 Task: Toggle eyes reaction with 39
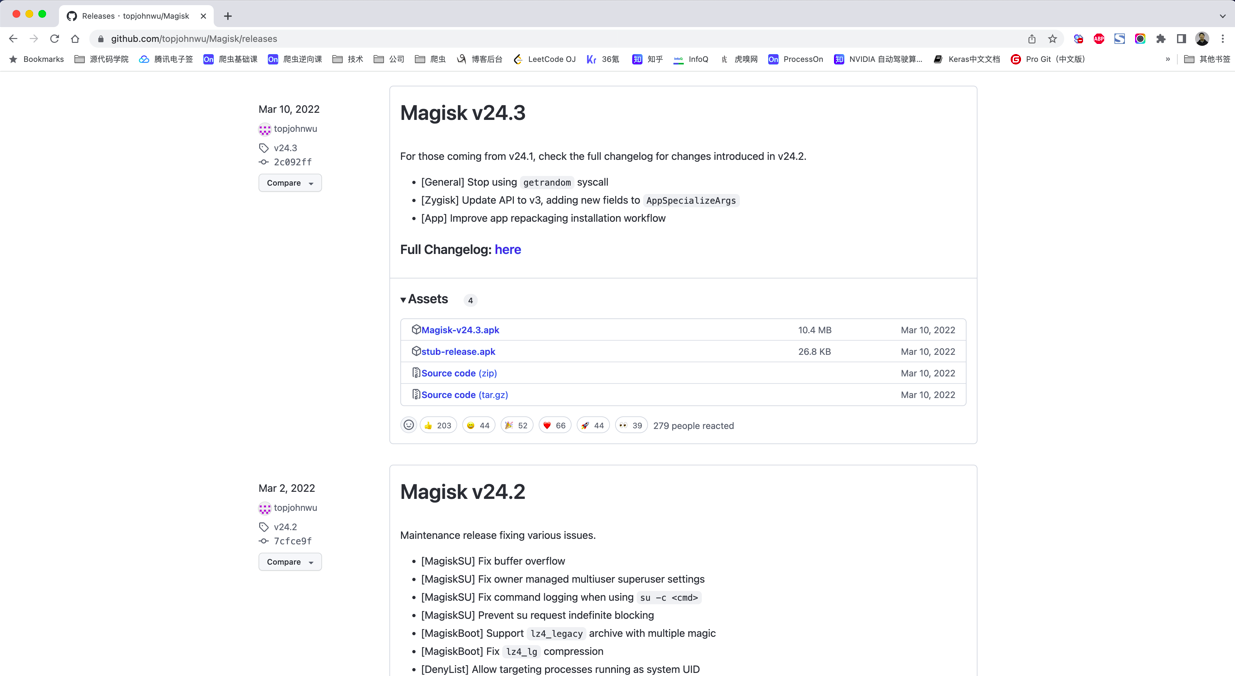[x=631, y=425]
